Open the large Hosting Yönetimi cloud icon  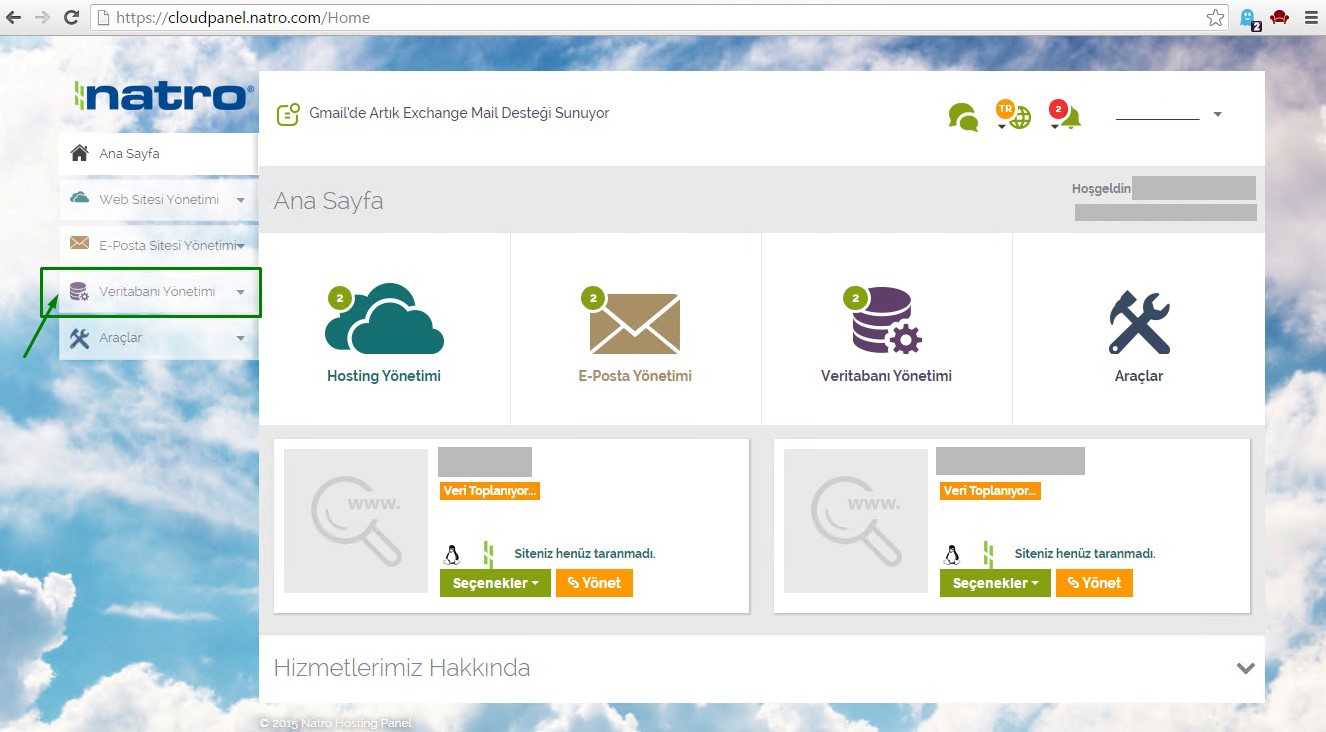click(384, 318)
